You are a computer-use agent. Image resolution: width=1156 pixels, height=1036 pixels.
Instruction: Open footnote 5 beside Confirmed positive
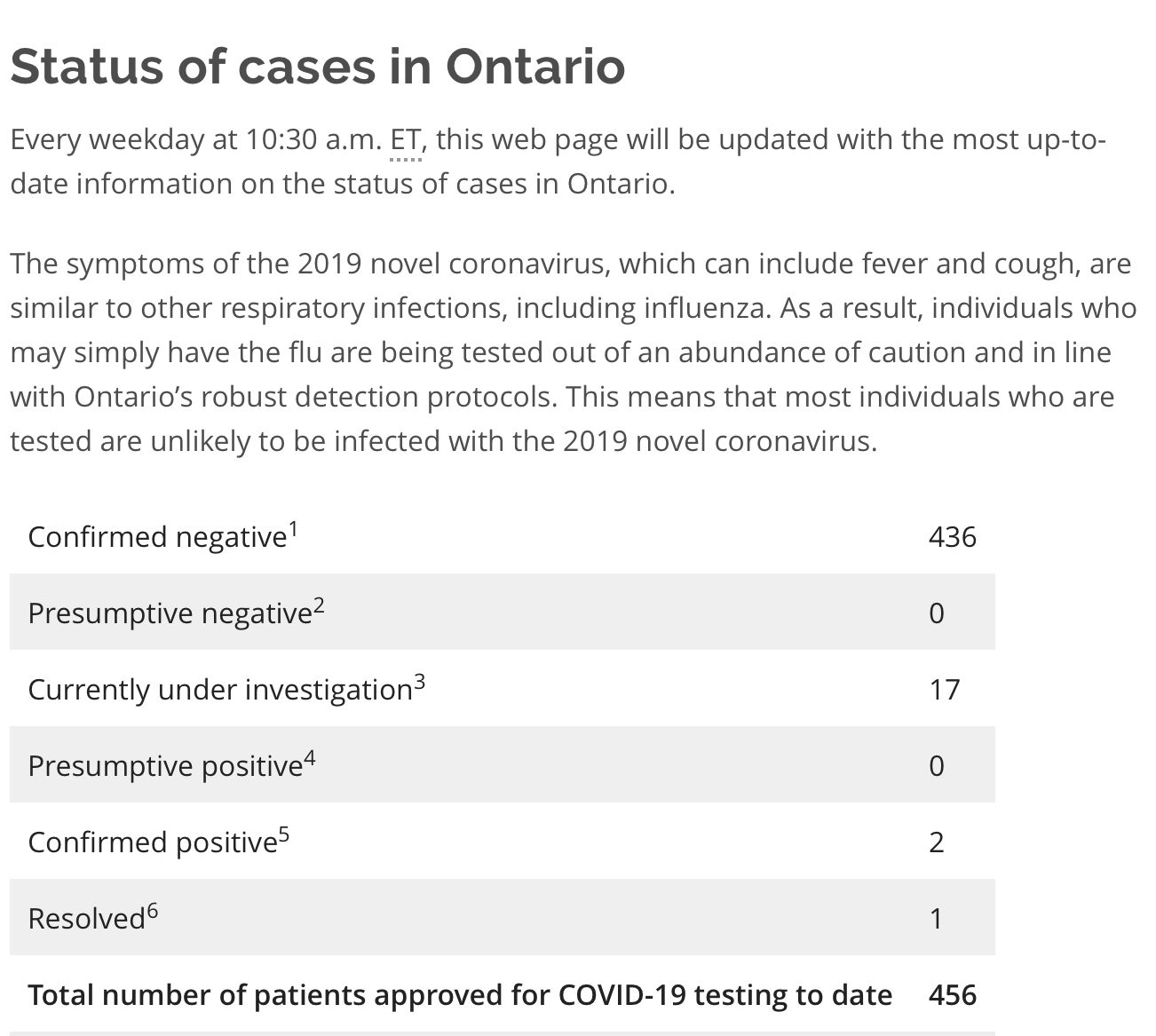coord(283,835)
